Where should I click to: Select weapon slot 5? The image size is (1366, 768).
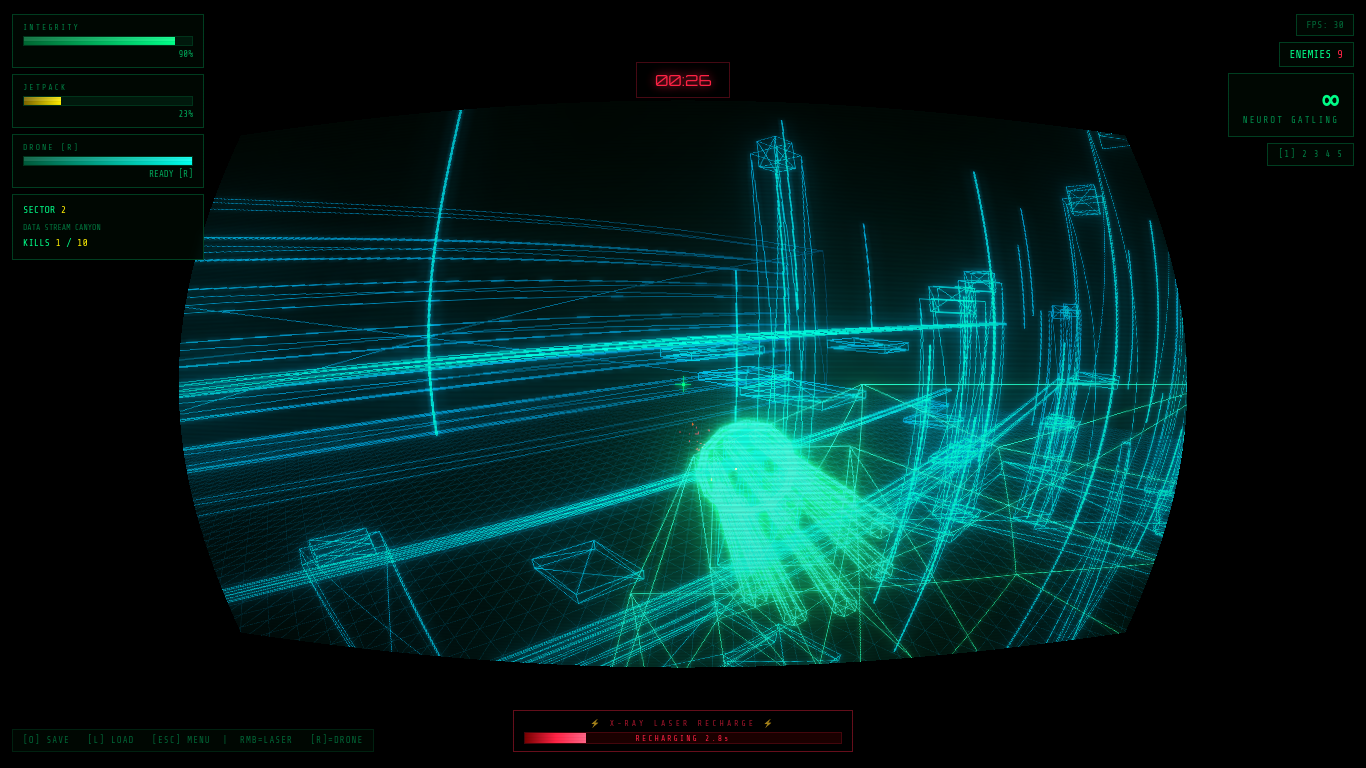1340,154
